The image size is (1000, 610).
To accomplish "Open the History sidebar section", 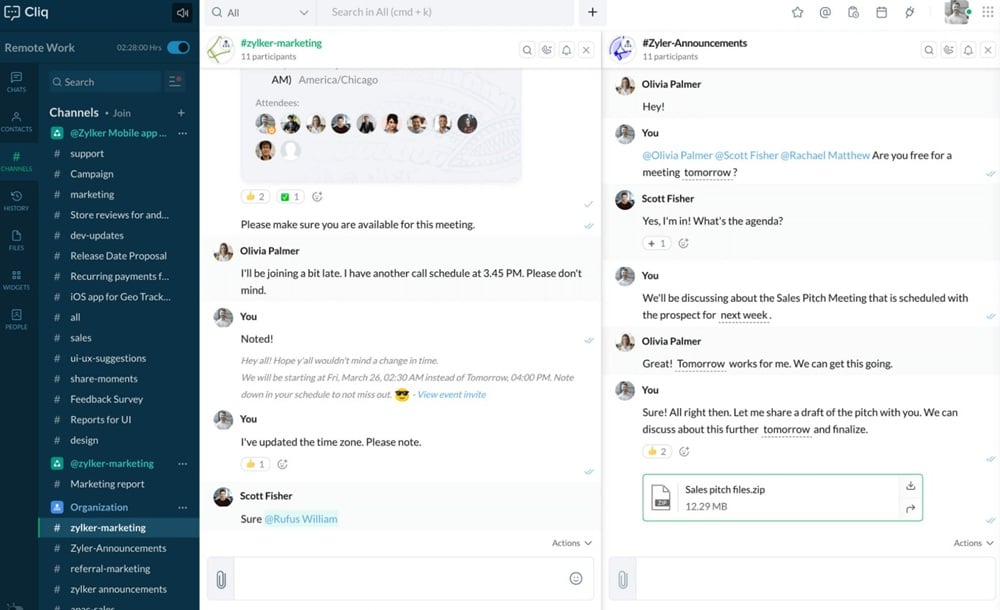I will click(17, 200).
